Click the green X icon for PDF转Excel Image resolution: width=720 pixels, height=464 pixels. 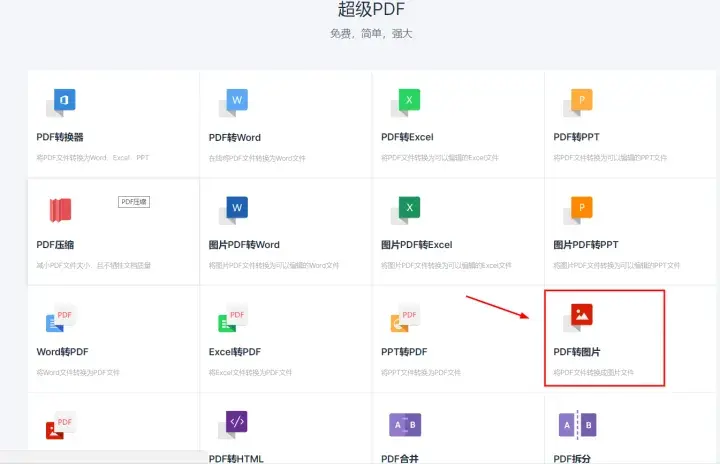(405, 102)
